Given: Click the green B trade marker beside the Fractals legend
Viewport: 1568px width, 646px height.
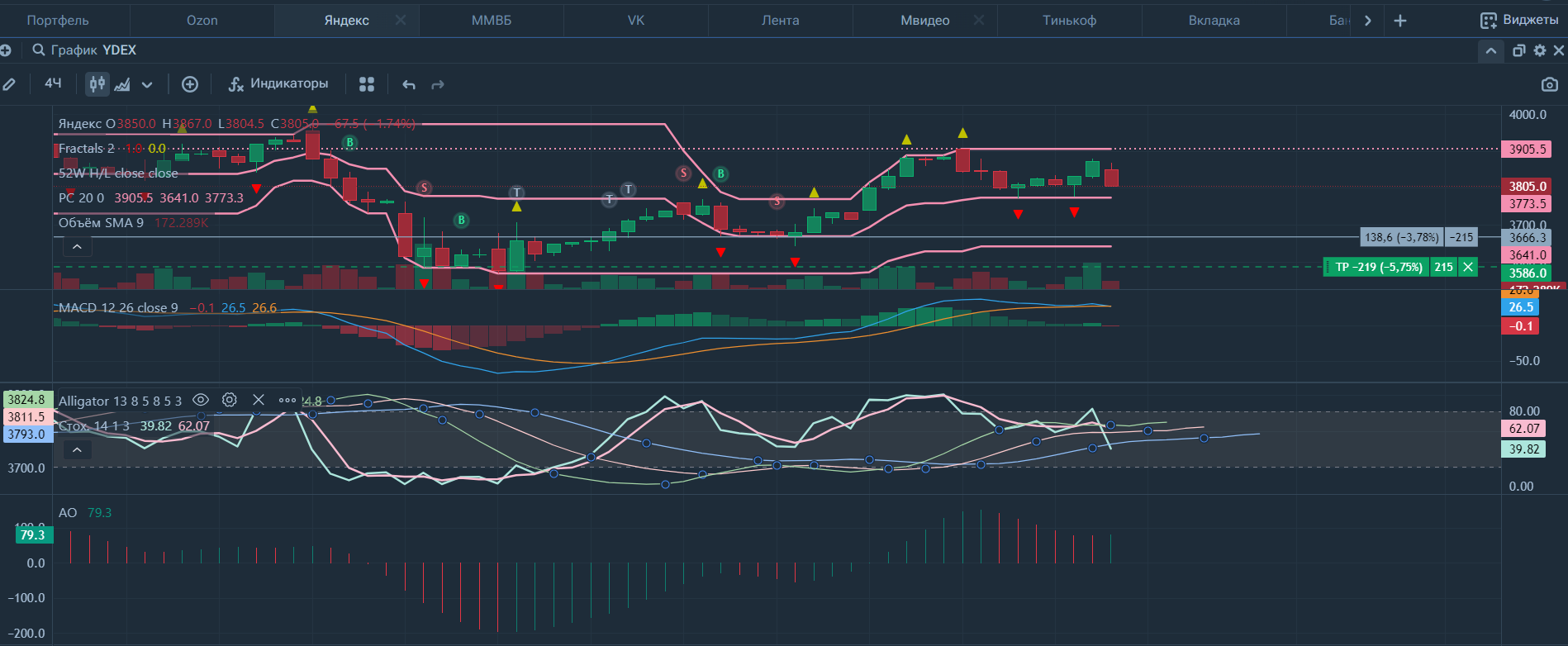Looking at the screenshot, I should click(x=349, y=143).
